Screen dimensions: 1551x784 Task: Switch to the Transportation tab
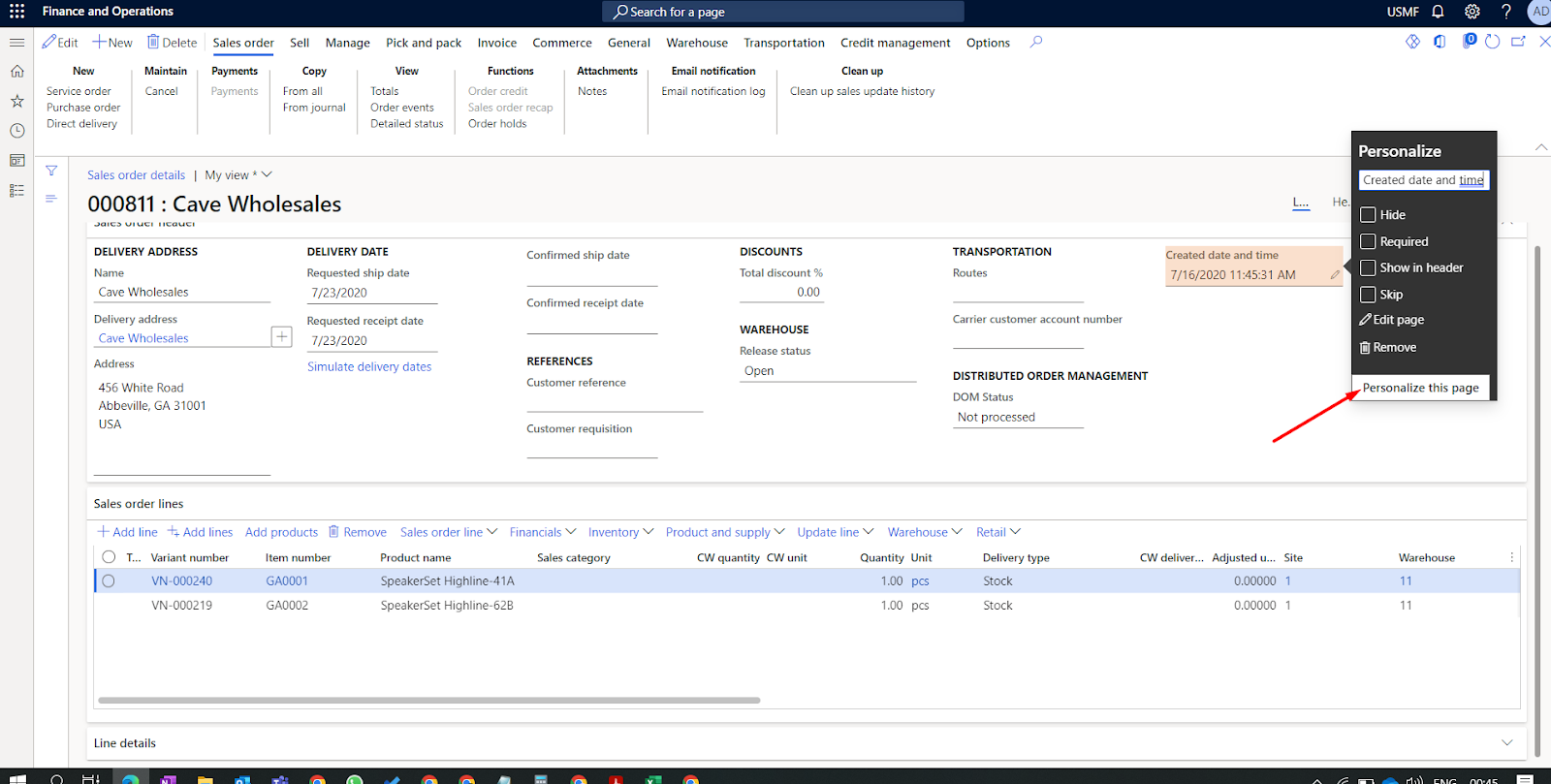click(784, 43)
